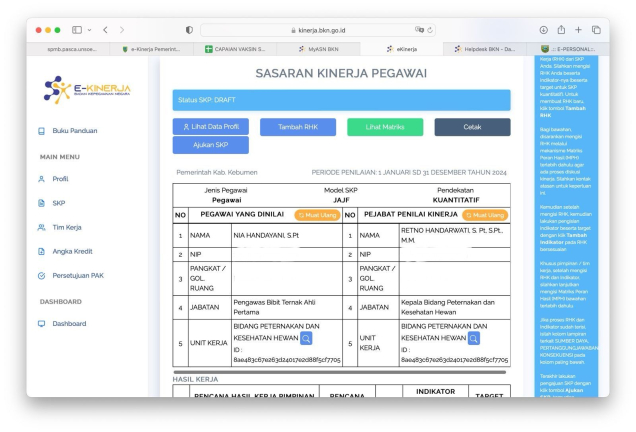Click the horizontal scrollbar below the table
Image resolution: width=636 pixels, height=432 pixels.
tap(339, 372)
